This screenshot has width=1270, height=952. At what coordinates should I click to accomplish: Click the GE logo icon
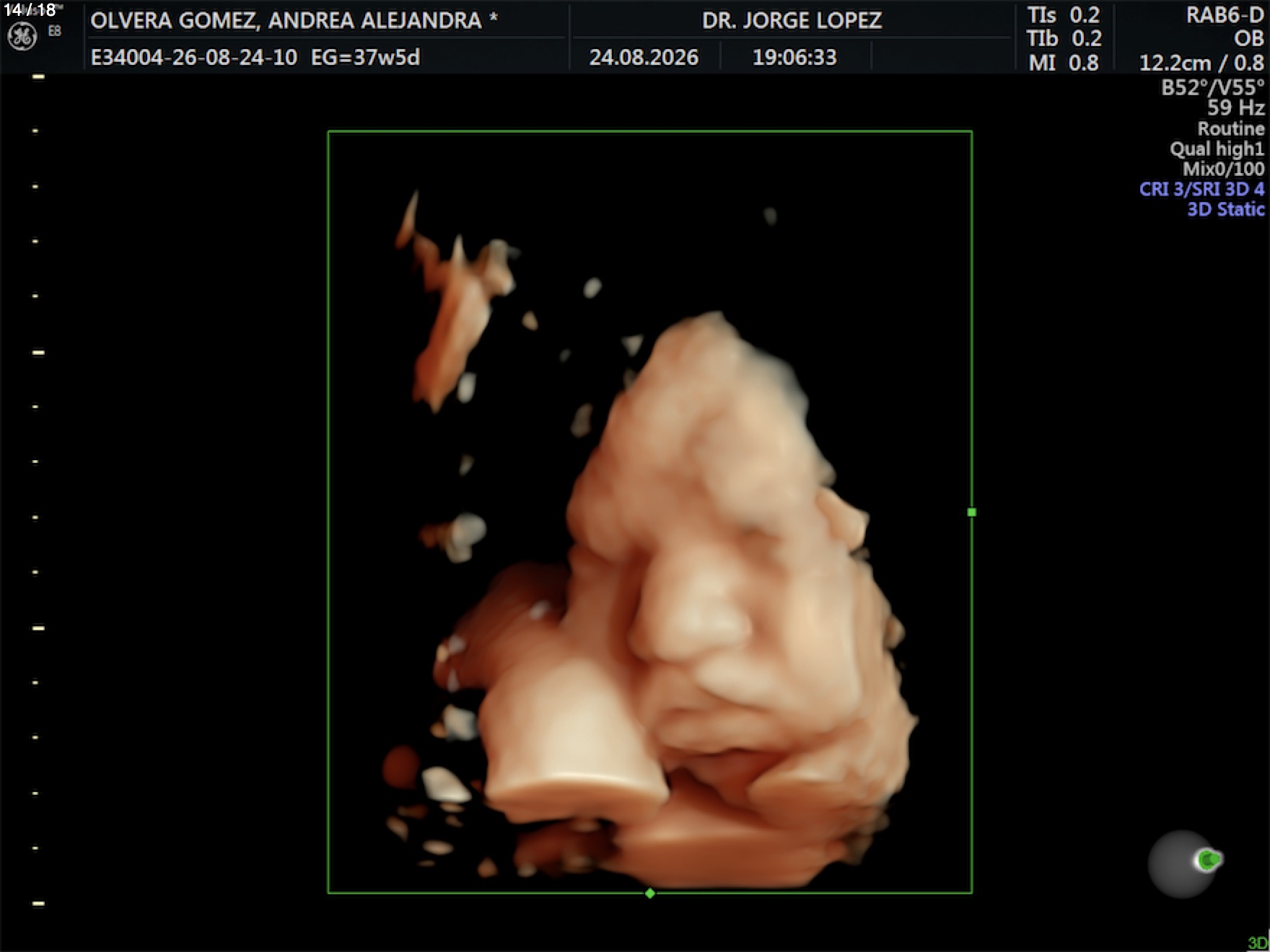(x=22, y=37)
